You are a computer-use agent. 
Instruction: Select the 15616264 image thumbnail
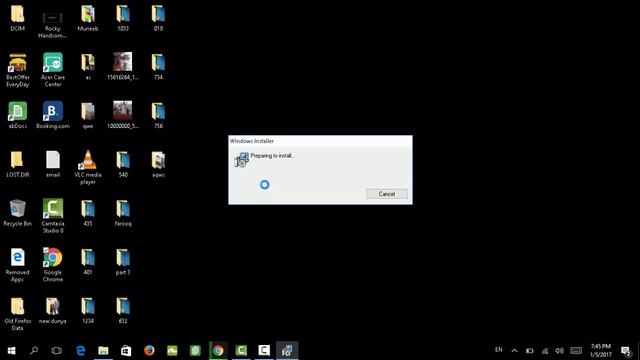[x=123, y=67]
